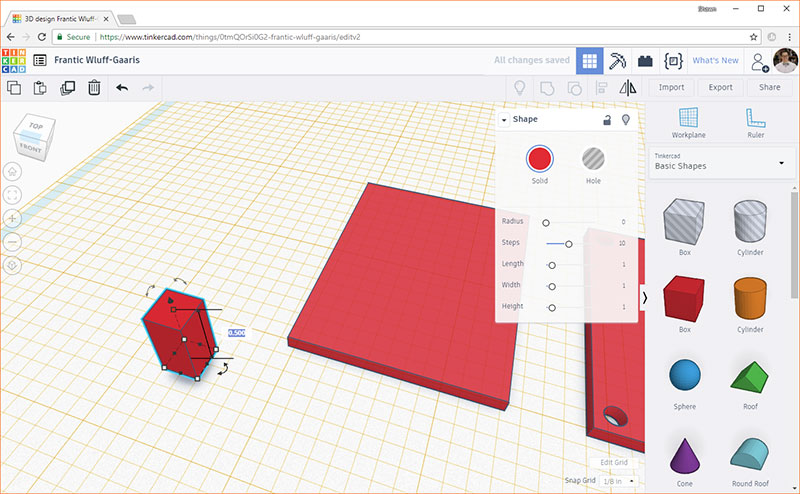Click the Undo arrow
Screen dimensions: 800x494
tap(122, 88)
